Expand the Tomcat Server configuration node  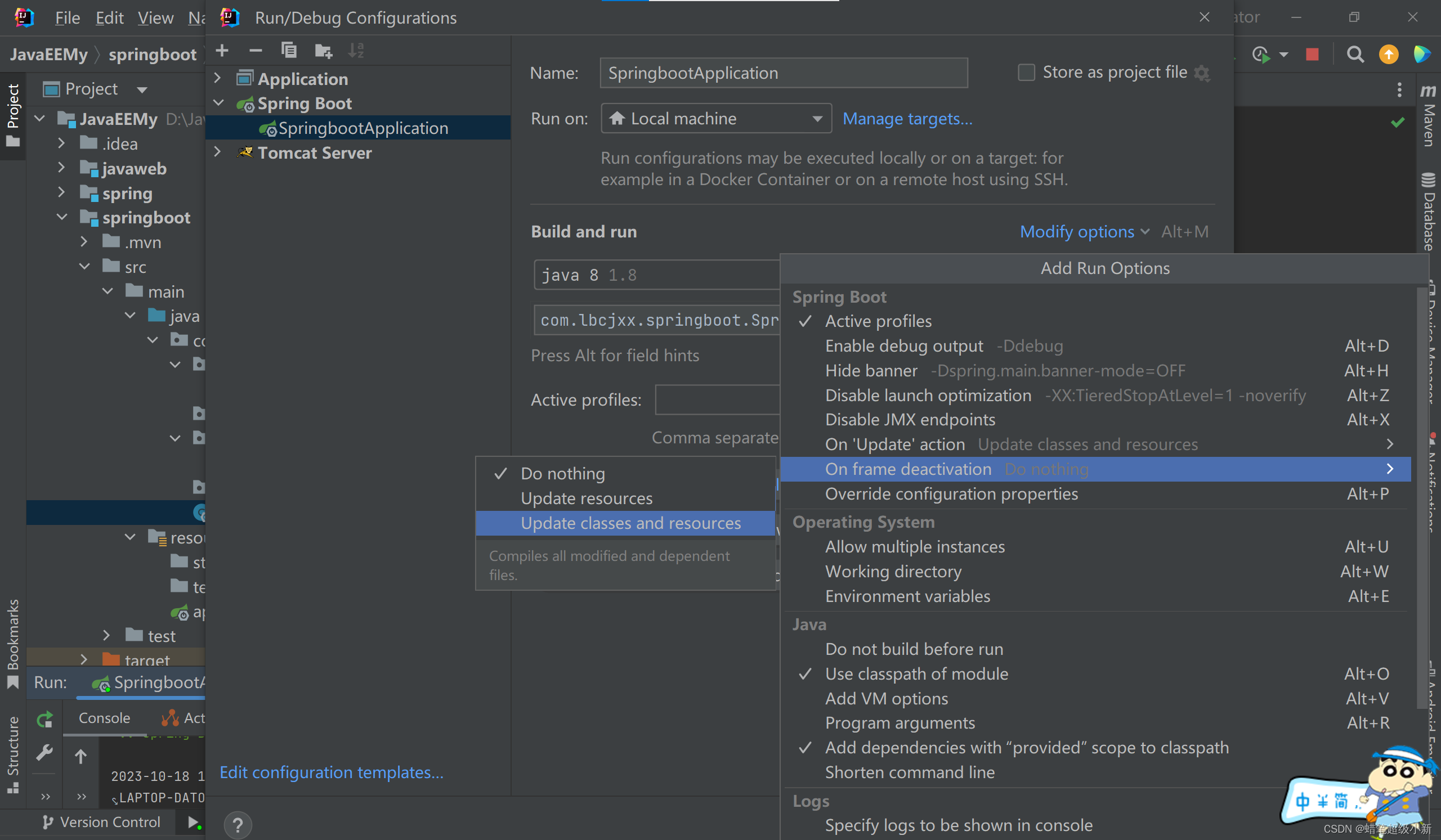click(218, 152)
